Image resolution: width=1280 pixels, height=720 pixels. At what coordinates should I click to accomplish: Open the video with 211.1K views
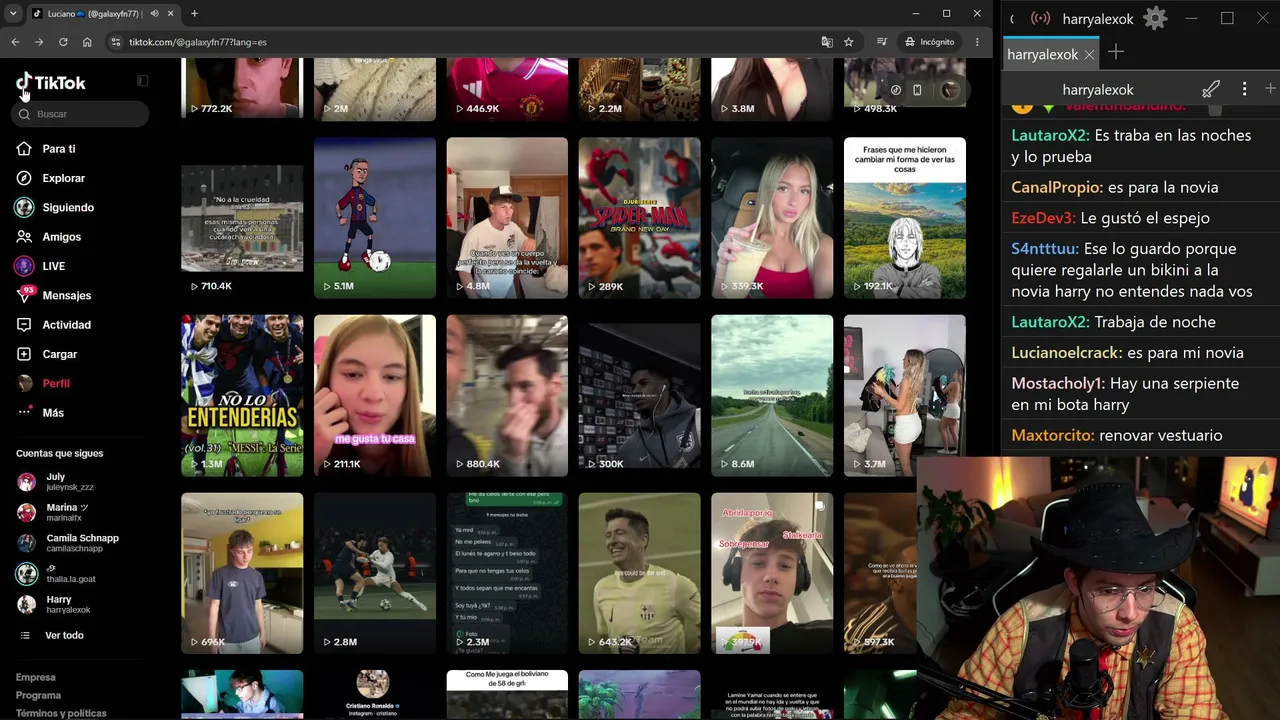click(375, 396)
